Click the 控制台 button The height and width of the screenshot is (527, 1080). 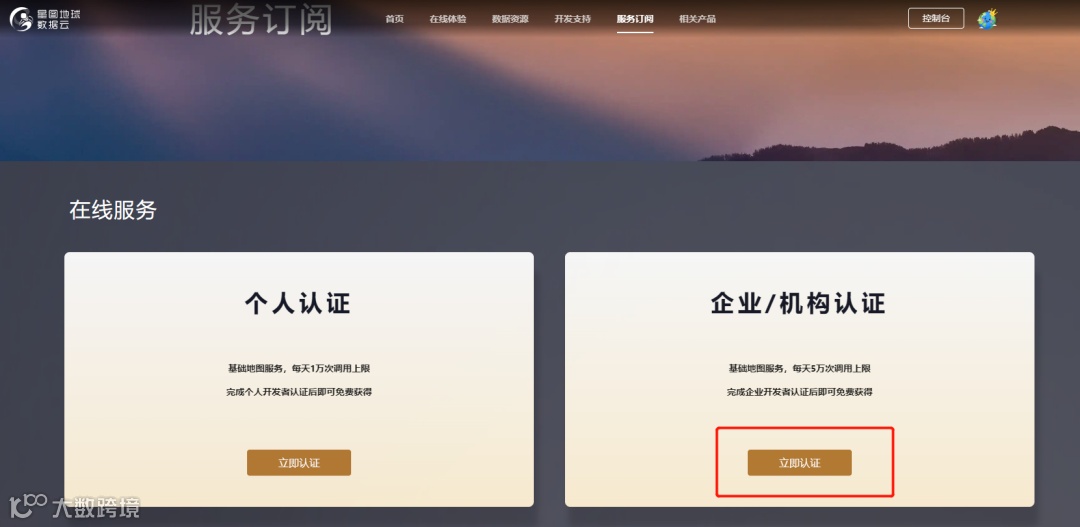(x=936, y=19)
